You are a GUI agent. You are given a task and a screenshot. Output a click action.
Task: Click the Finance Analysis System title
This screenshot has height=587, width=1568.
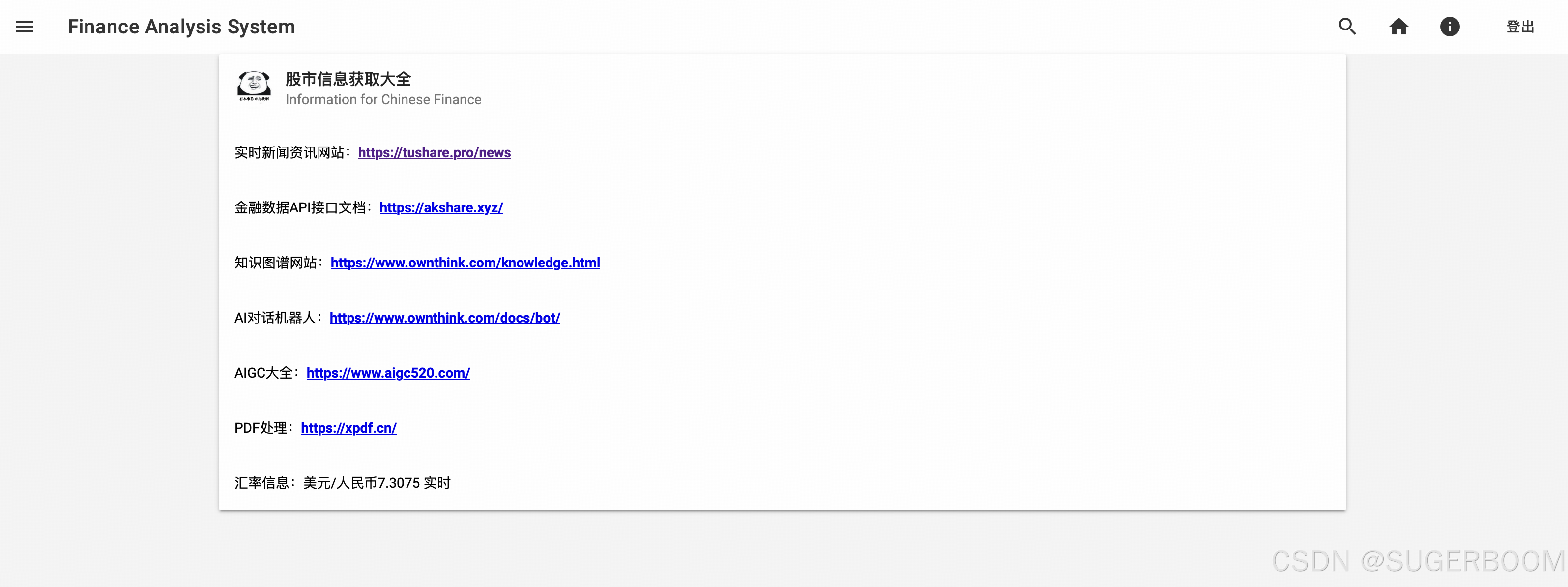click(x=181, y=27)
